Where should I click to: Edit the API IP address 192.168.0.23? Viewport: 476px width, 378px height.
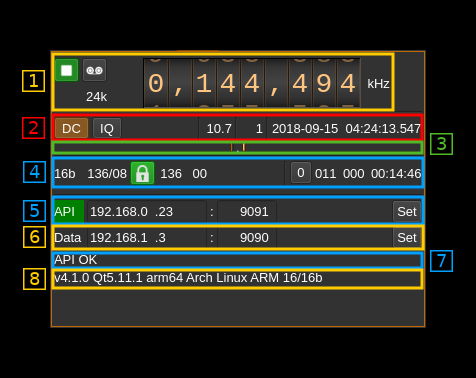point(147,211)
